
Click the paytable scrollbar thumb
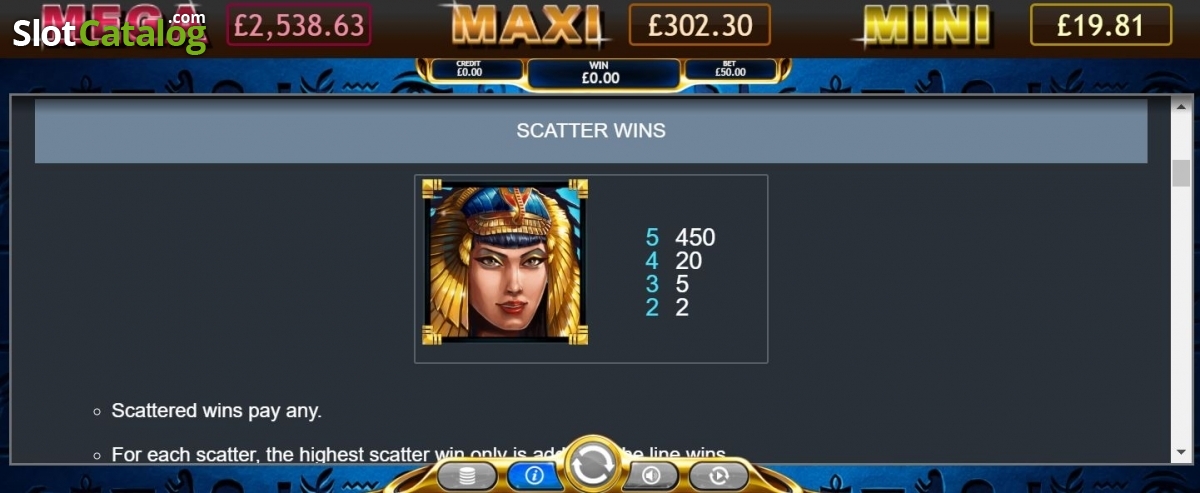[x=1181, y=172]
